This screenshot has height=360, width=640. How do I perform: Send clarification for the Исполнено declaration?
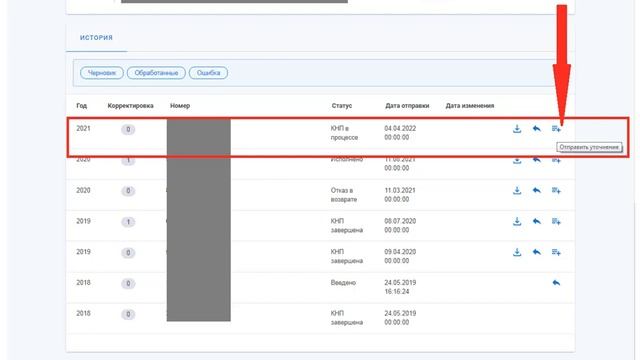click(556, 160)
